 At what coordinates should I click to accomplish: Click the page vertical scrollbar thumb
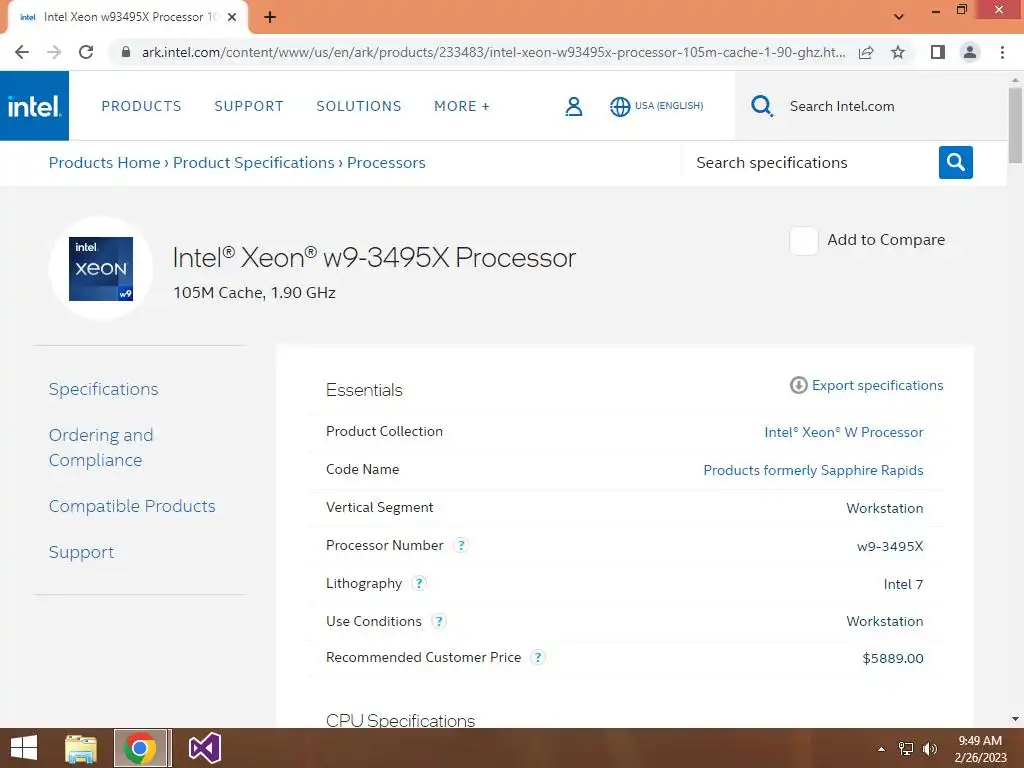1015,125
